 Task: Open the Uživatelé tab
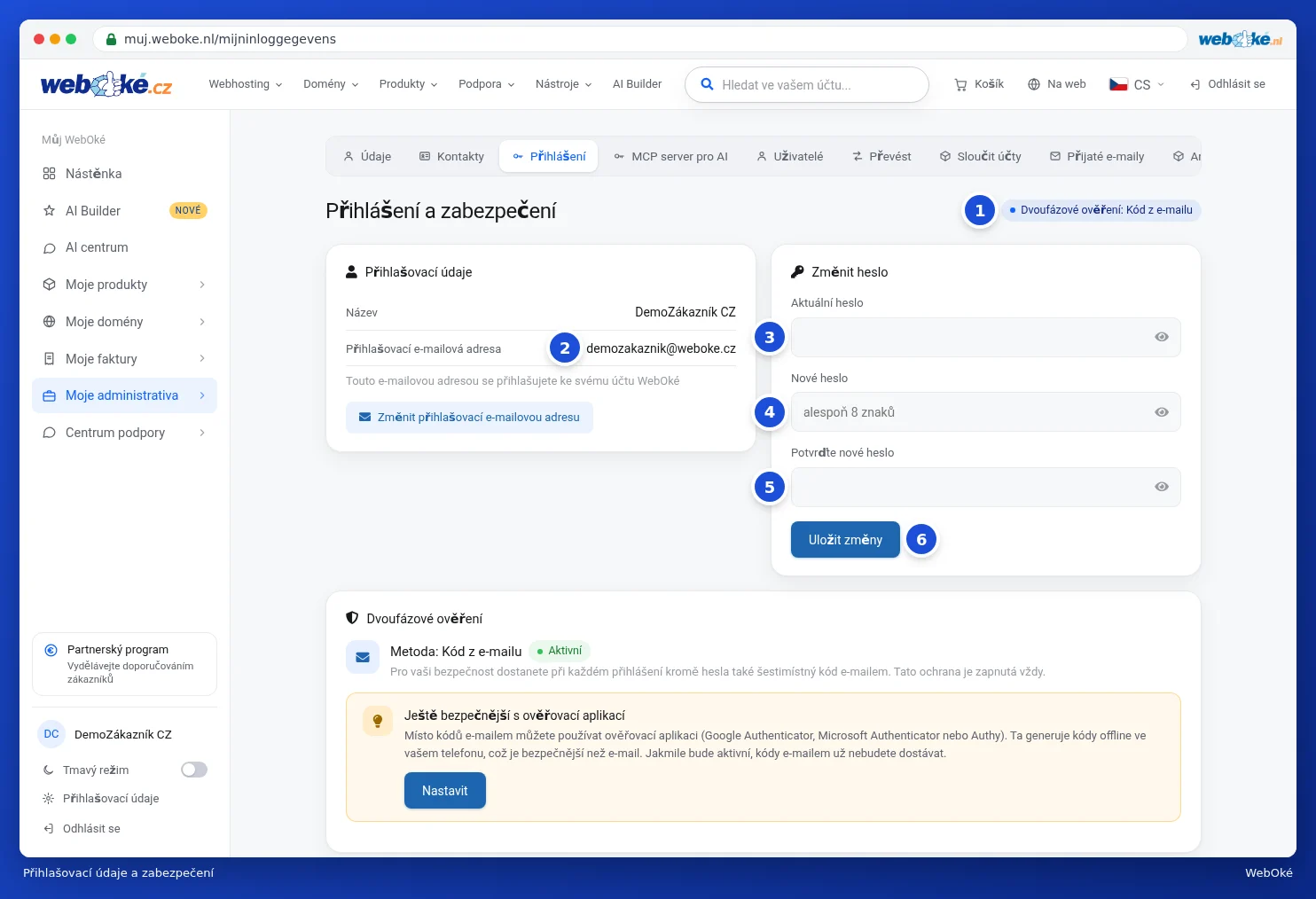(790, 156)
